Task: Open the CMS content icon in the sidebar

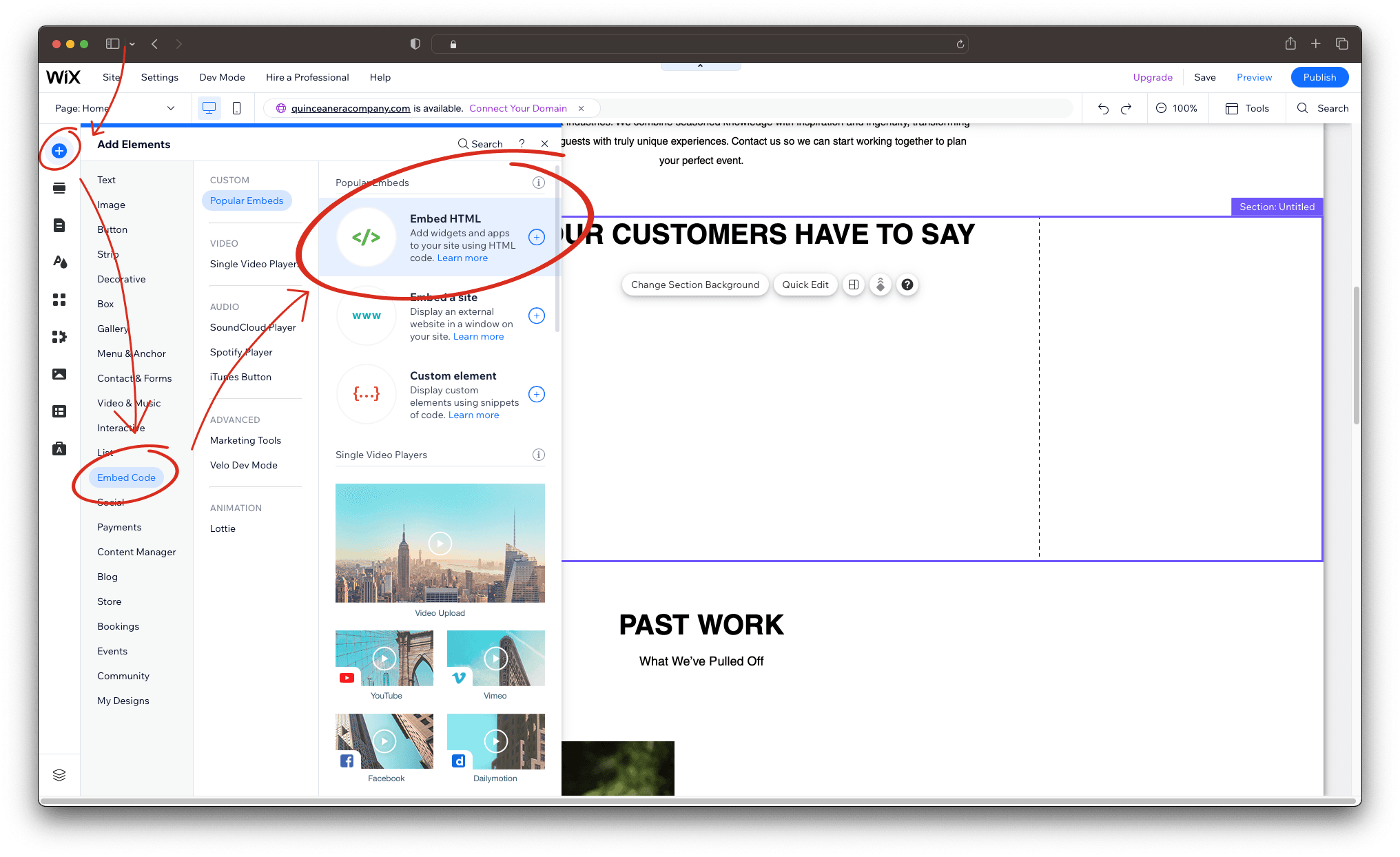Action: tap(59, 411)
